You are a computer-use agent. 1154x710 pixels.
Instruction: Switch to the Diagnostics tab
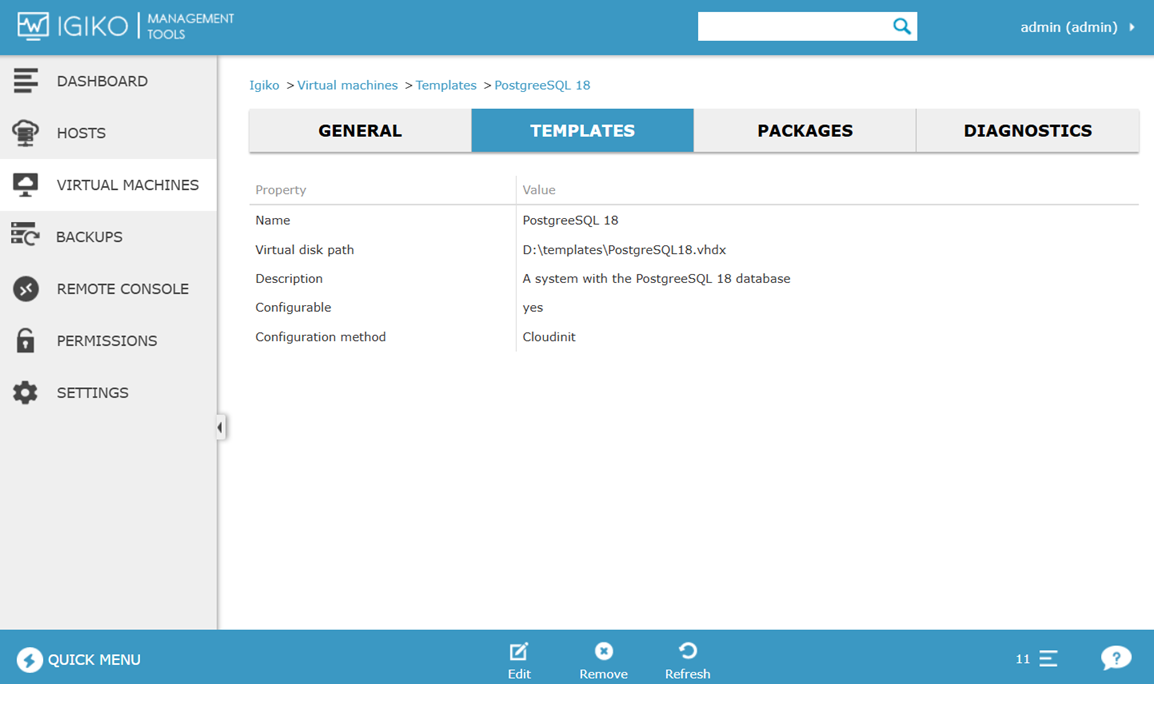[x=1027, y=131]
